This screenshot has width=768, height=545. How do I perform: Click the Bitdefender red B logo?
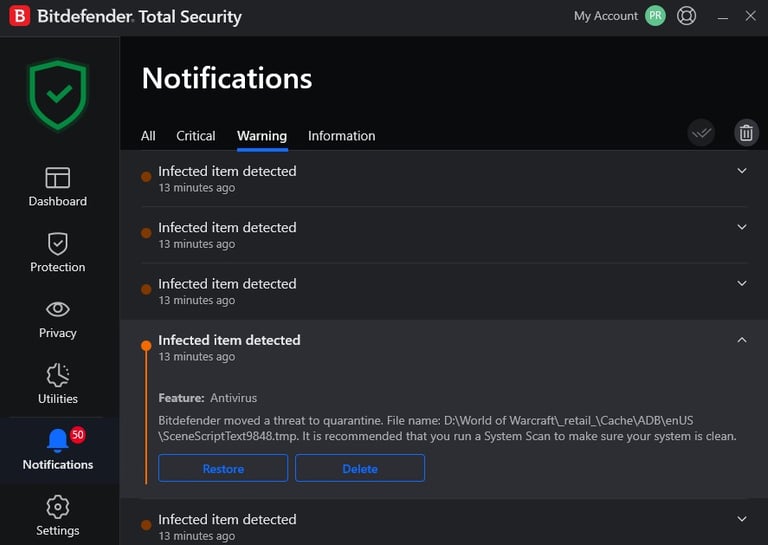pos(20,16)
